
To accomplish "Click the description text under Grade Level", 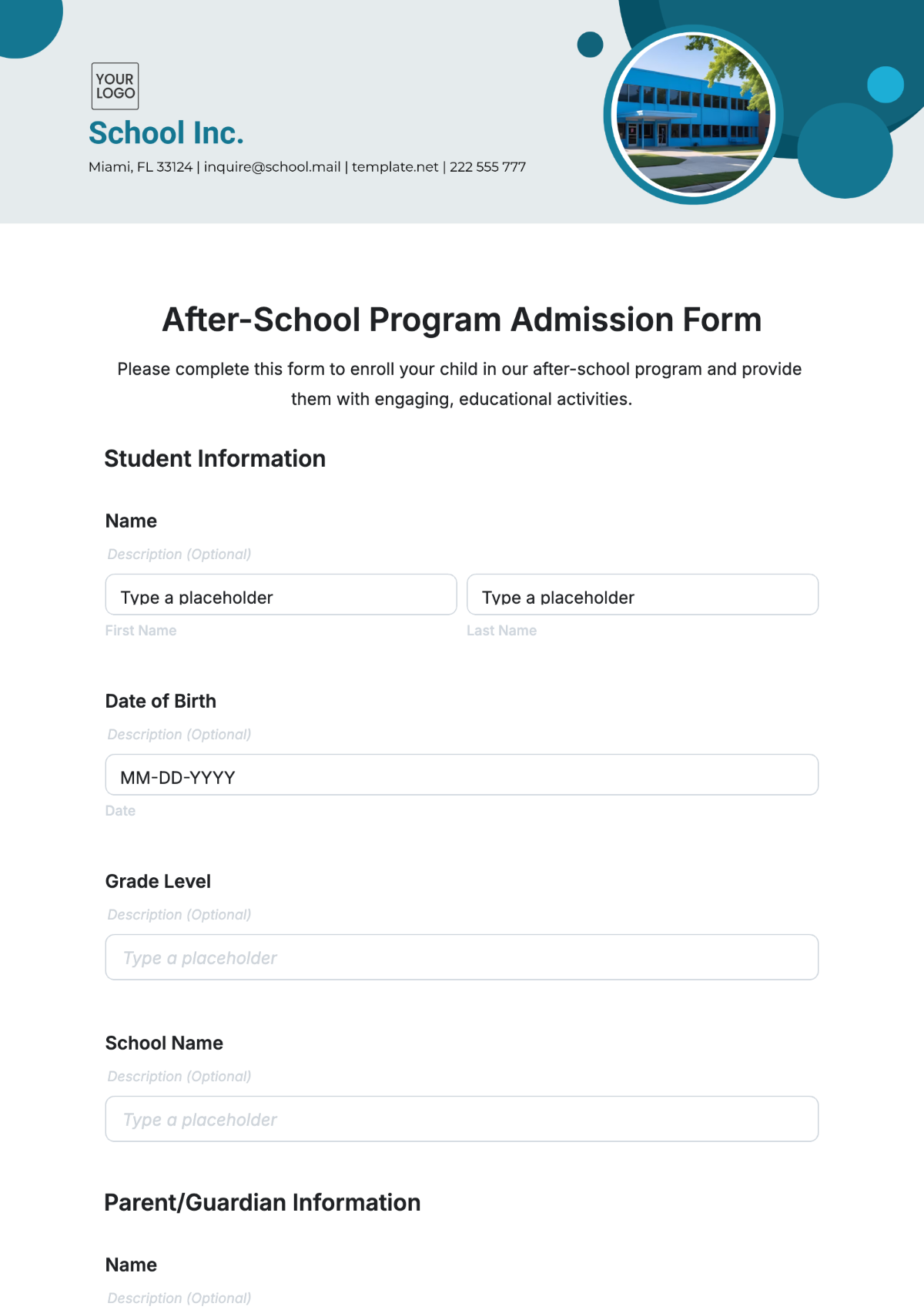I will coord(179,915).
